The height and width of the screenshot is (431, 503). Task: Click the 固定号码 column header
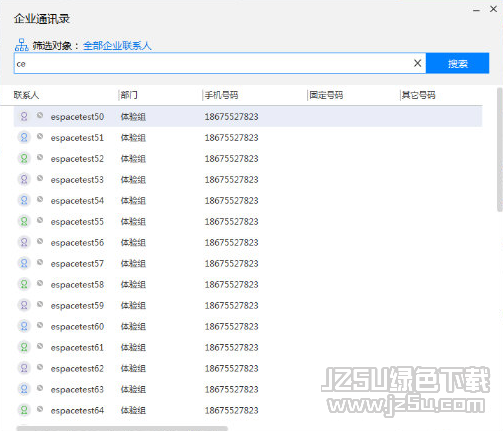point(326,95)
